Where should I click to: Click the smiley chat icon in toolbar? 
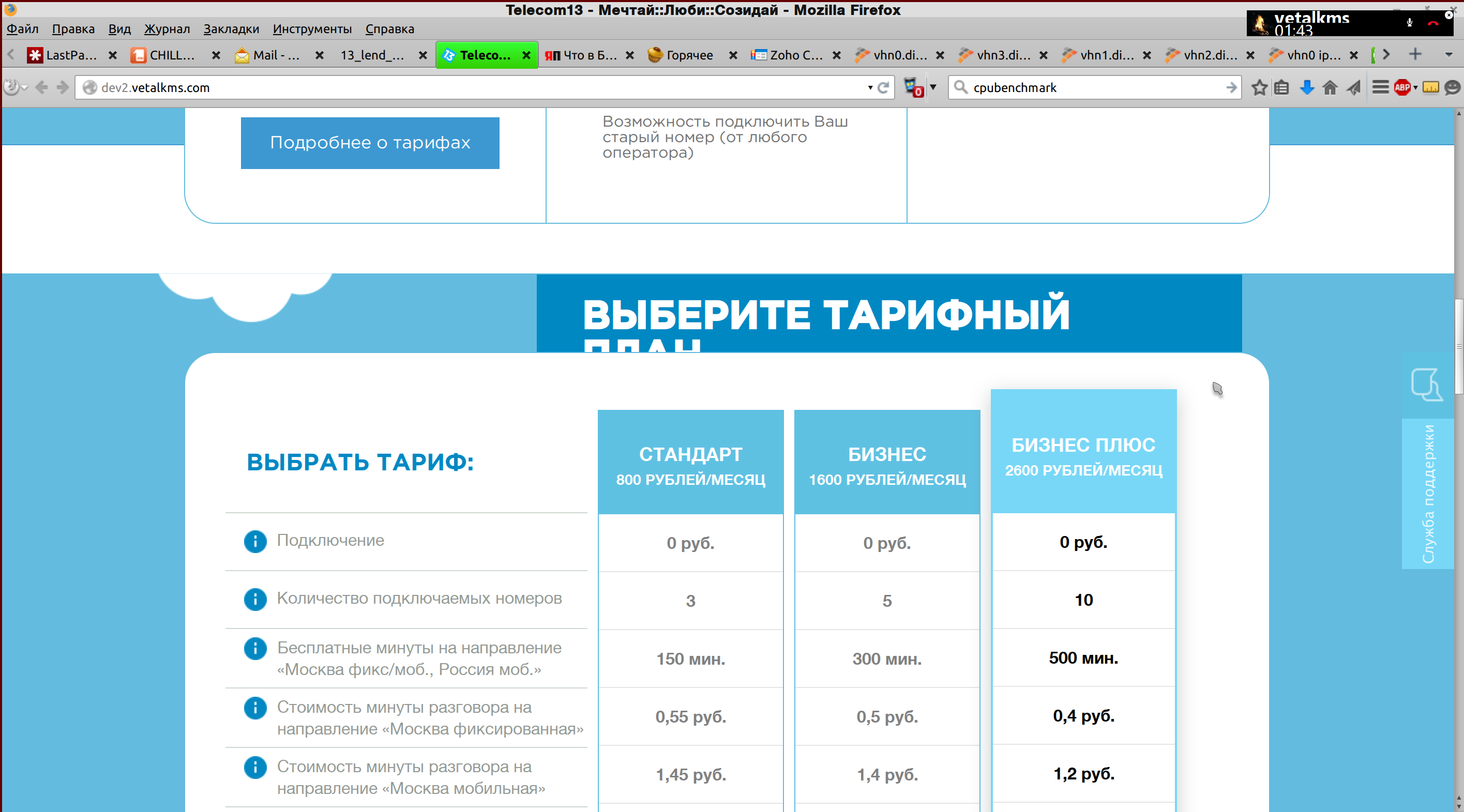point(1452,87)
